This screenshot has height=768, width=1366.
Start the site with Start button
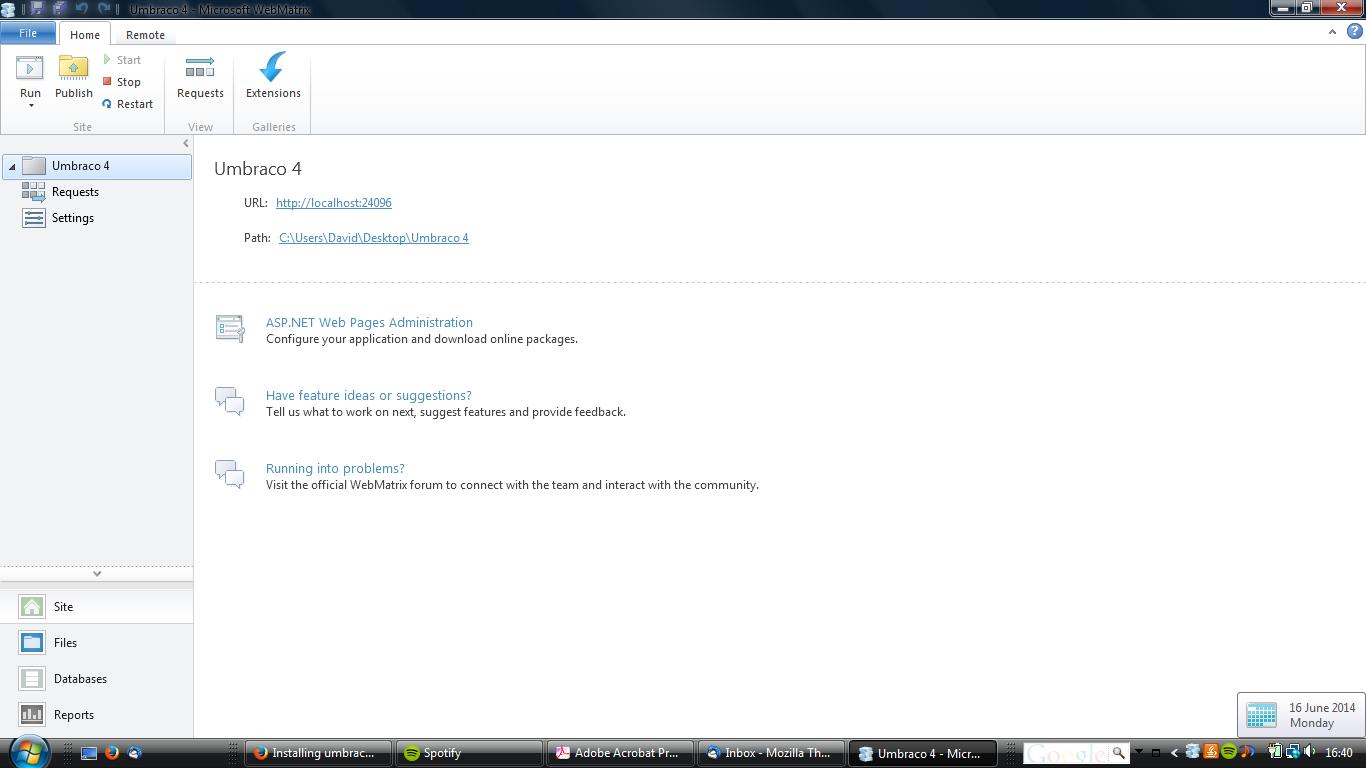123,60
